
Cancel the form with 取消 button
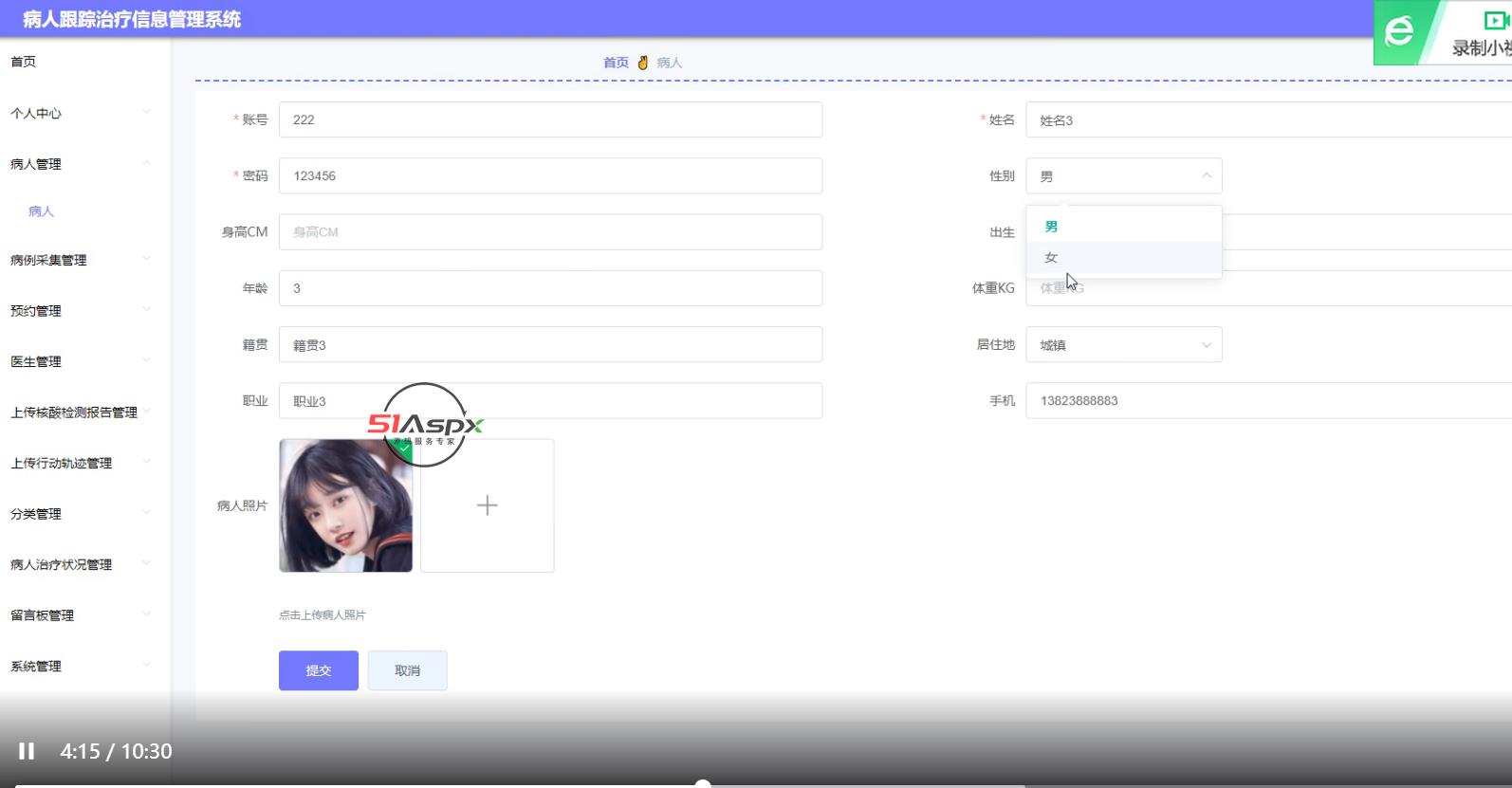click(x=407, y=670)
